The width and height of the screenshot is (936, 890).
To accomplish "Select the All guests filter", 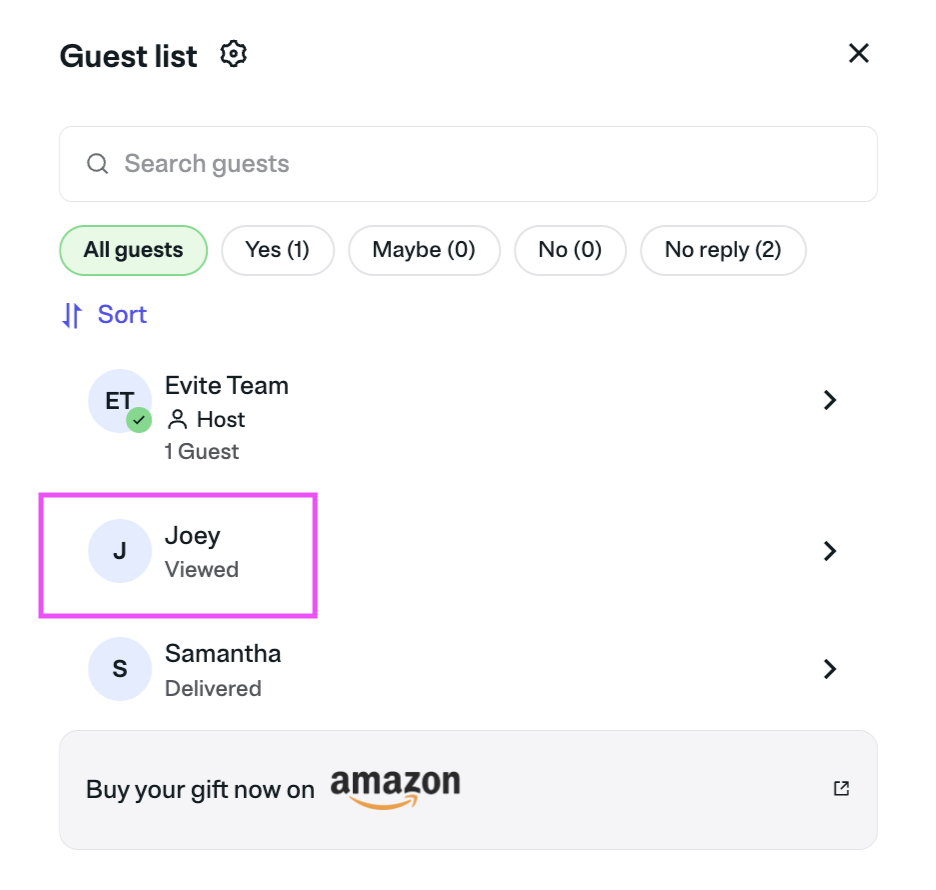I will [x=133, y=250].
